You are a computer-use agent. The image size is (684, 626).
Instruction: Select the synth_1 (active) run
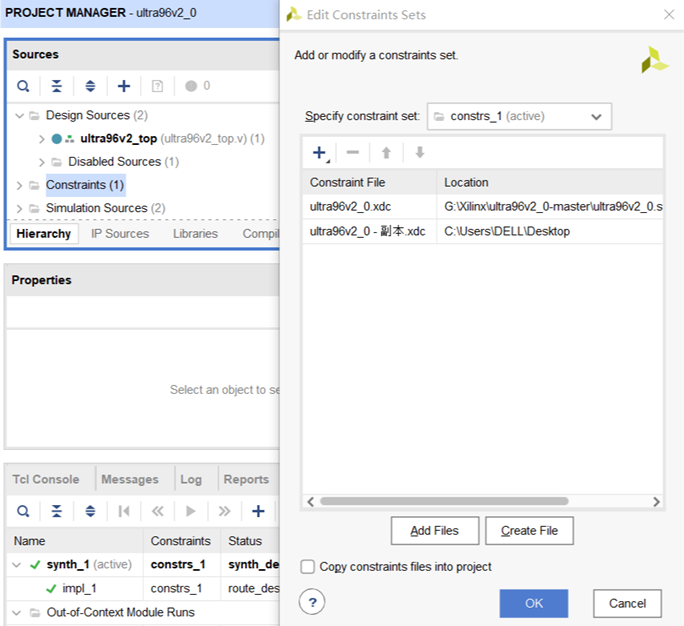point(89,565)
